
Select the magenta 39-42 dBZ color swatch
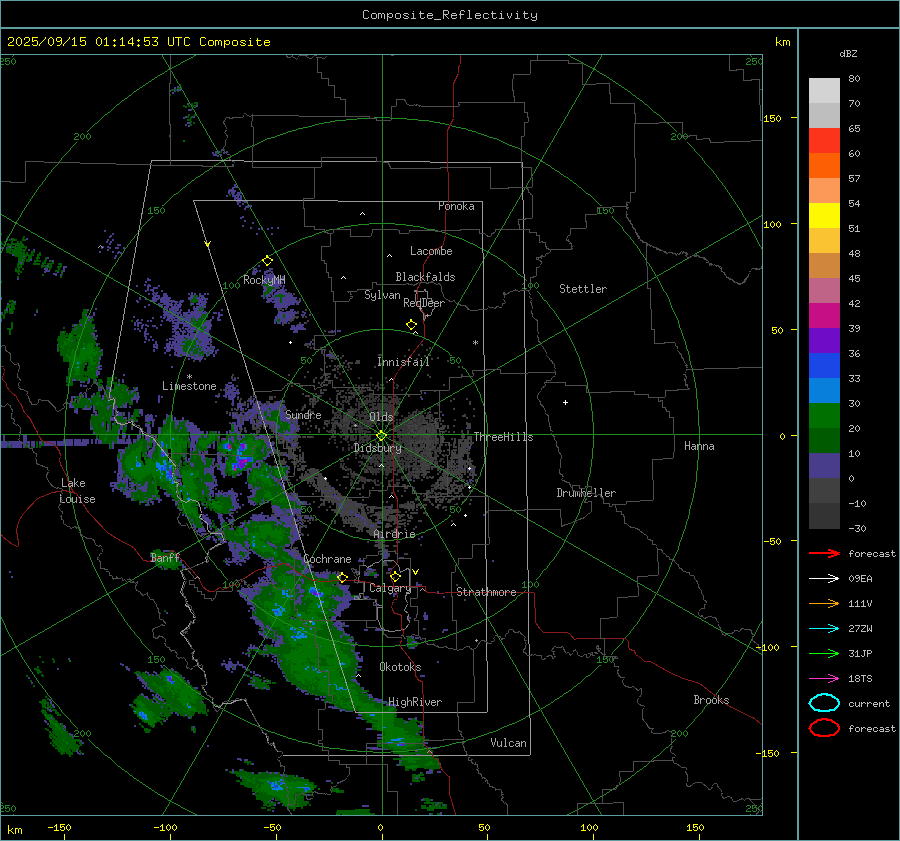pyautogui.click(x=824, y=316)
